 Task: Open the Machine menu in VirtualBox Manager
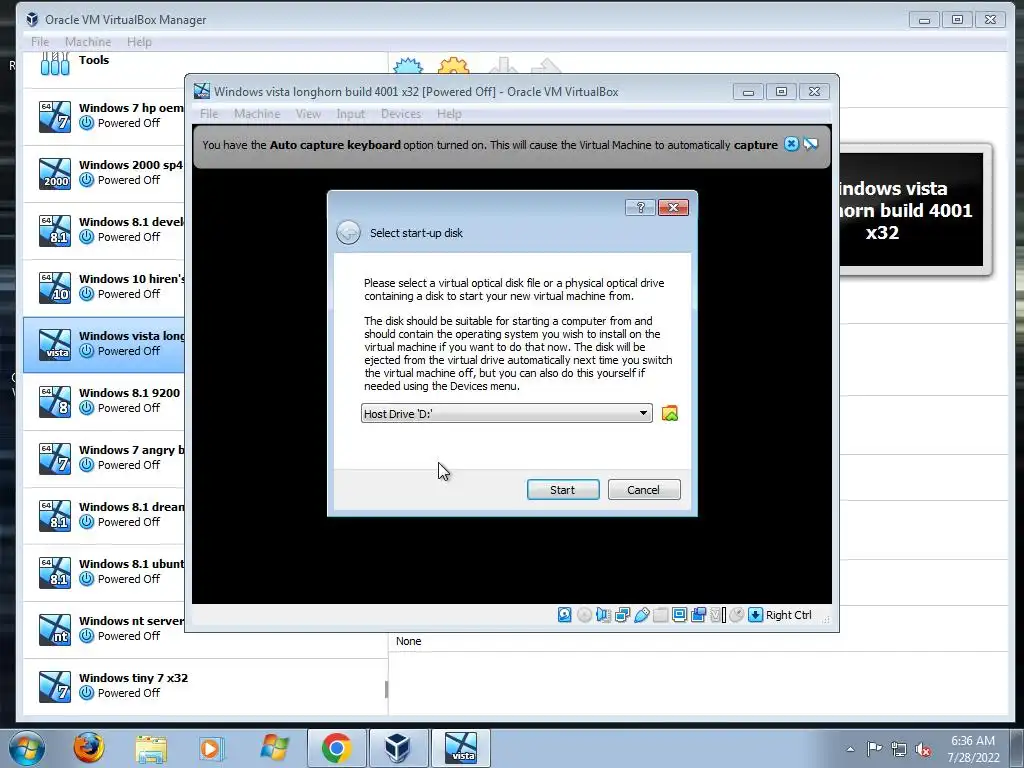[x=88, y=42]
